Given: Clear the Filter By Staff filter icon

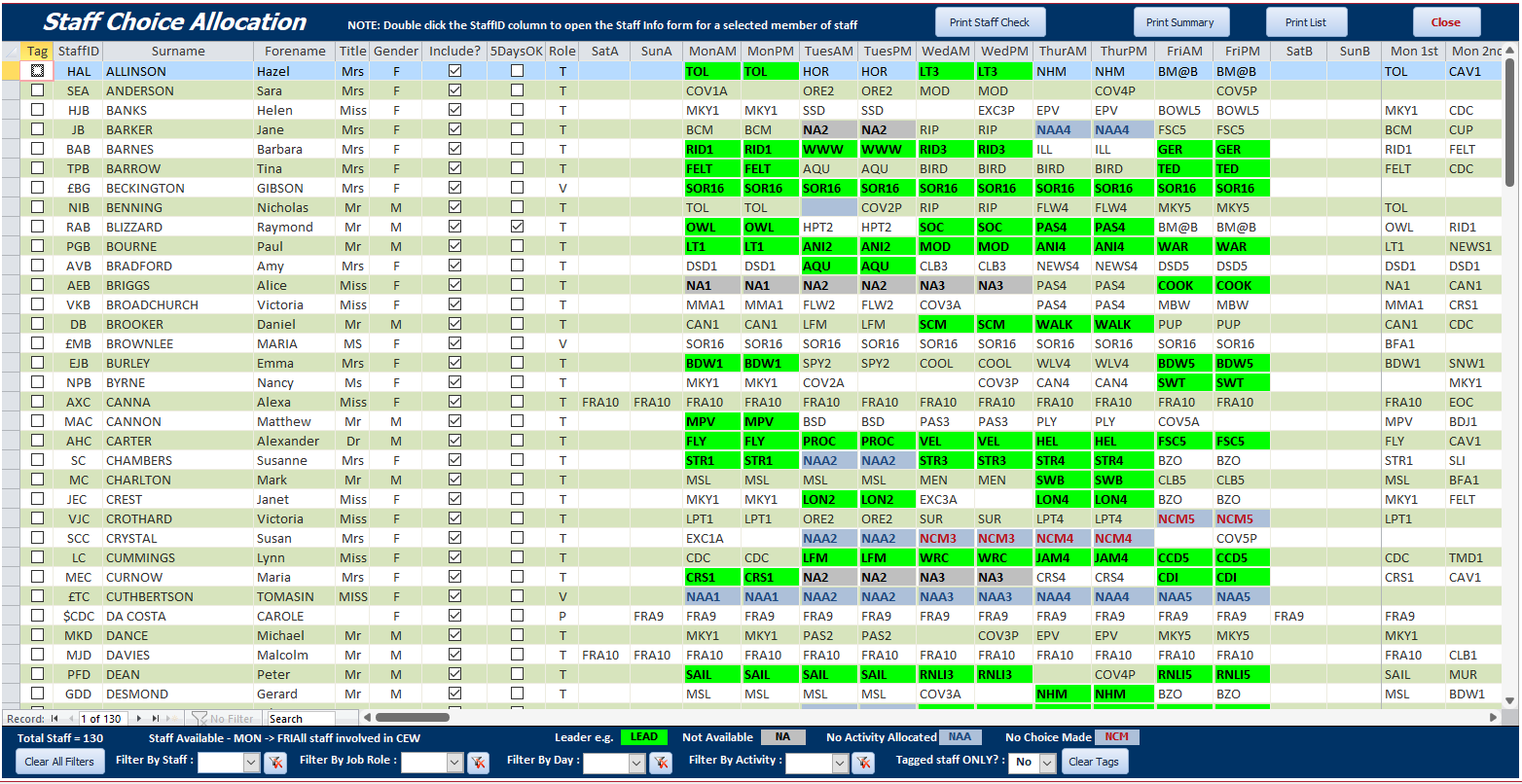Looking at the screenshot, I should coord(275,763).
